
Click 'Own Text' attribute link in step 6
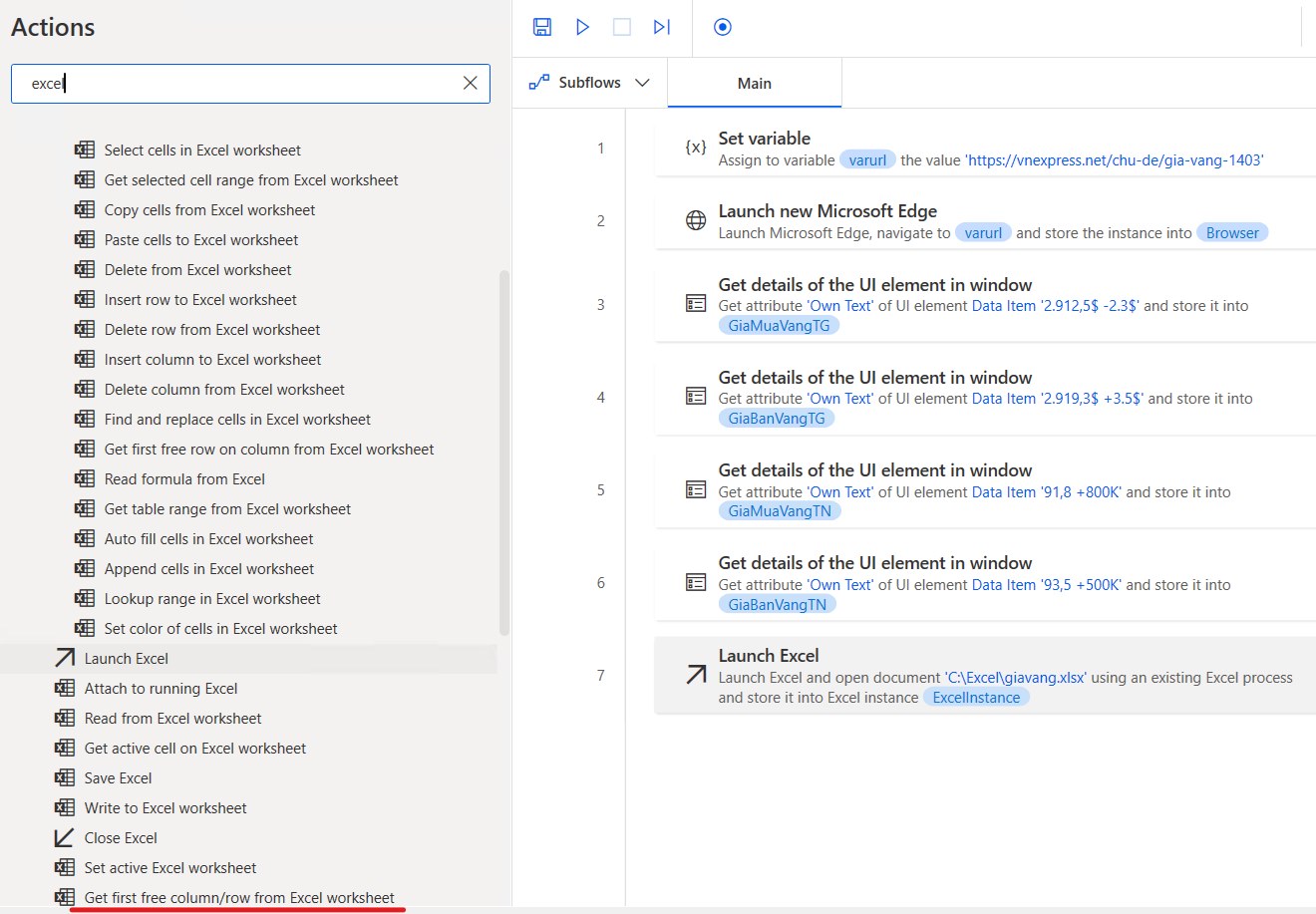tap(840, 585)
